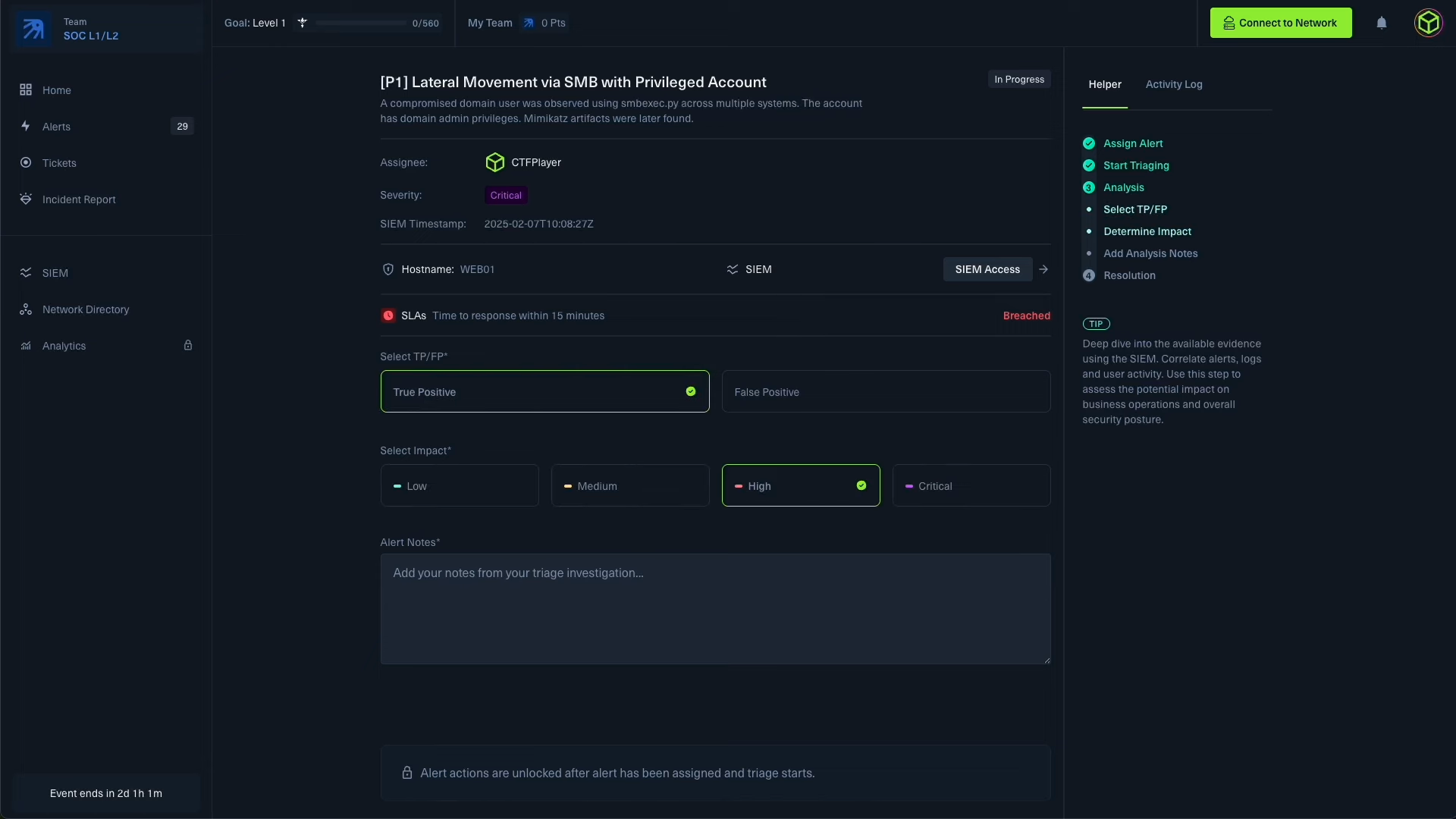
Task: Click the Tickets circle icon
Action: tap(26, 162)
